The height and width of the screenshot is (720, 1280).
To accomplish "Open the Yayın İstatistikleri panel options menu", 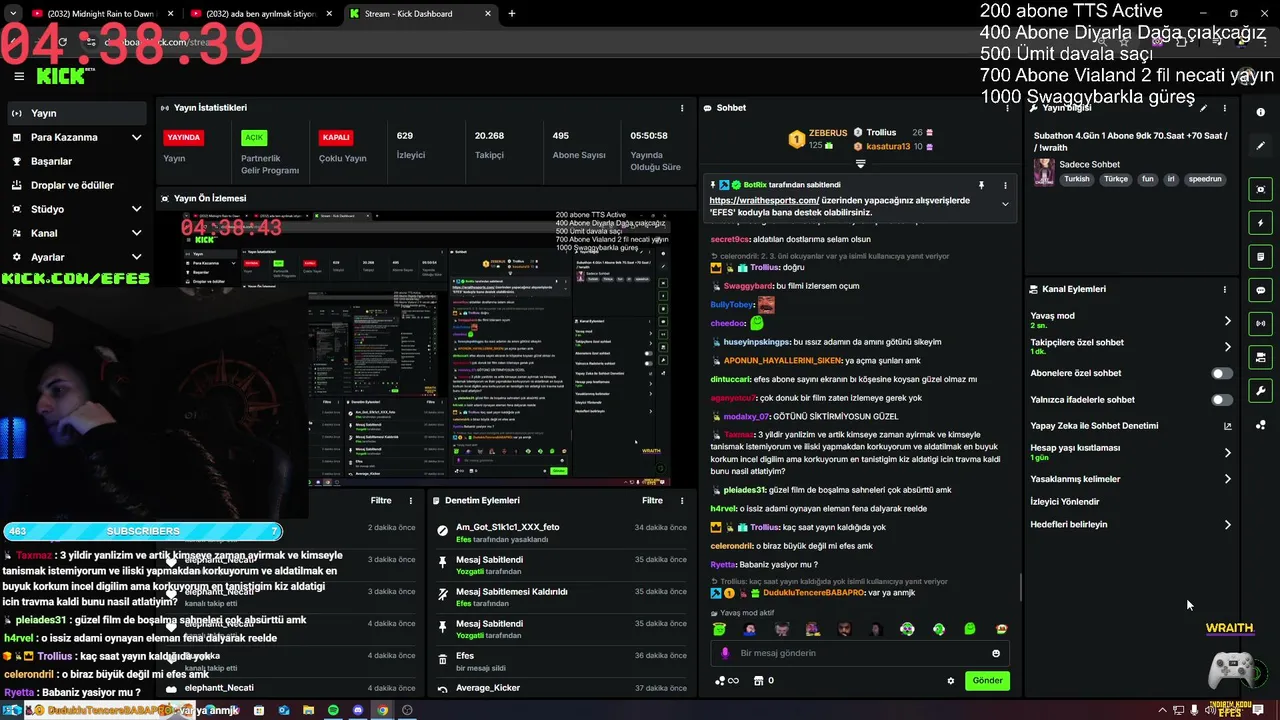I will [x=682, y=108].
